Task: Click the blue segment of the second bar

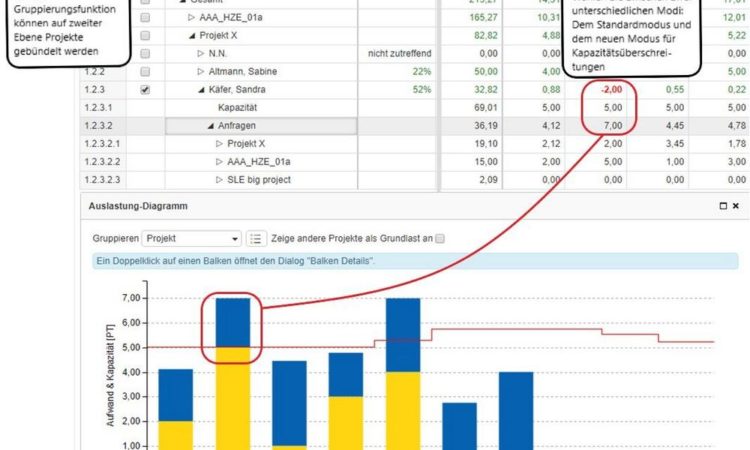Action: coord(233,323)
